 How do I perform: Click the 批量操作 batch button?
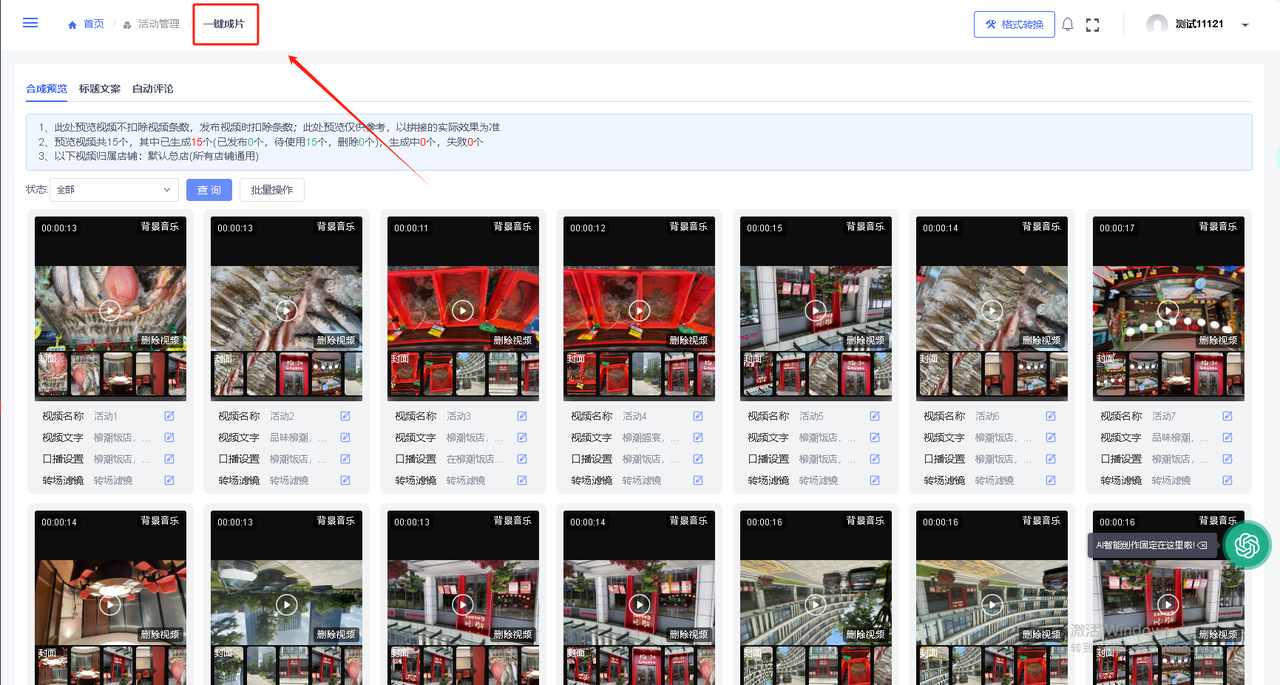(272, 190)
